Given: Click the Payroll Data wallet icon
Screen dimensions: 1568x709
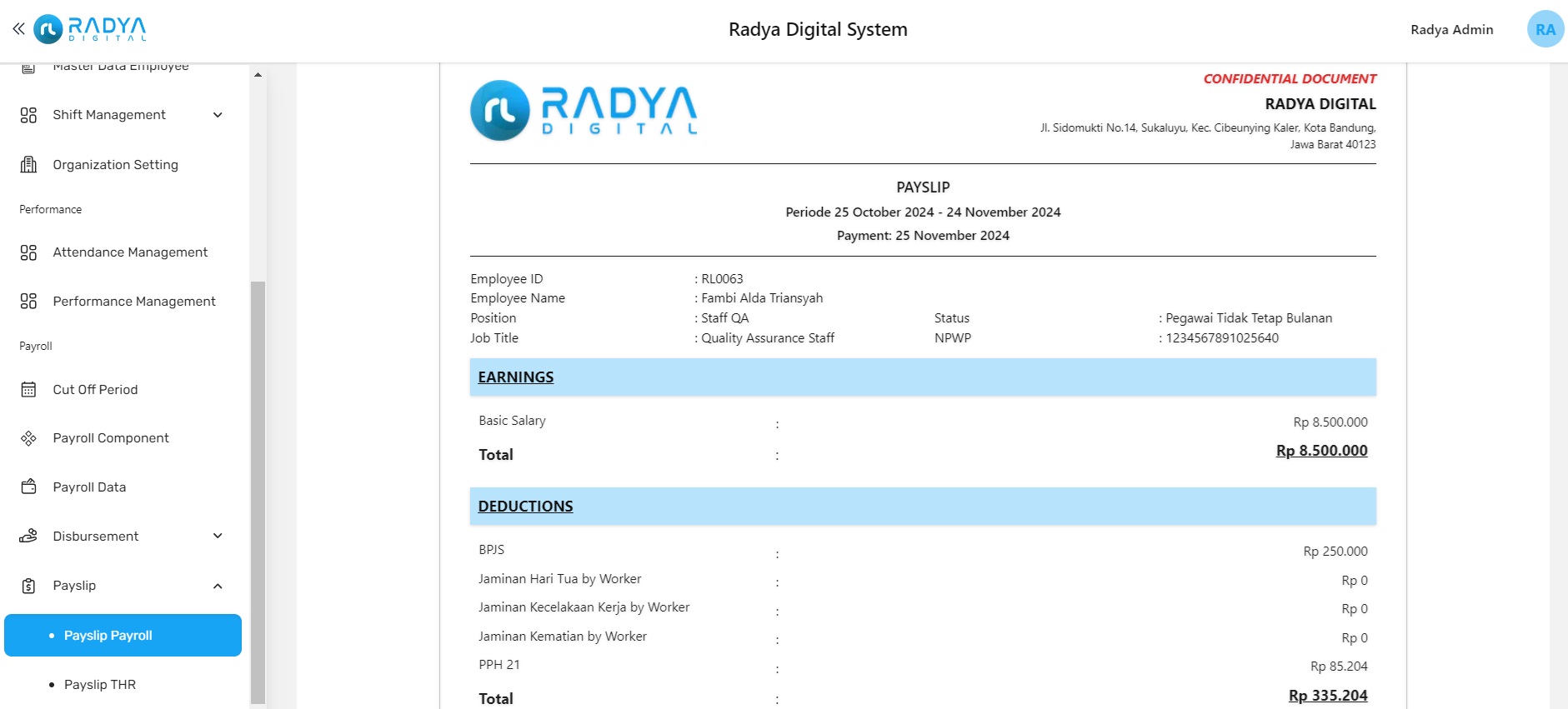Looking at the screenshot, I should point(28,487).
